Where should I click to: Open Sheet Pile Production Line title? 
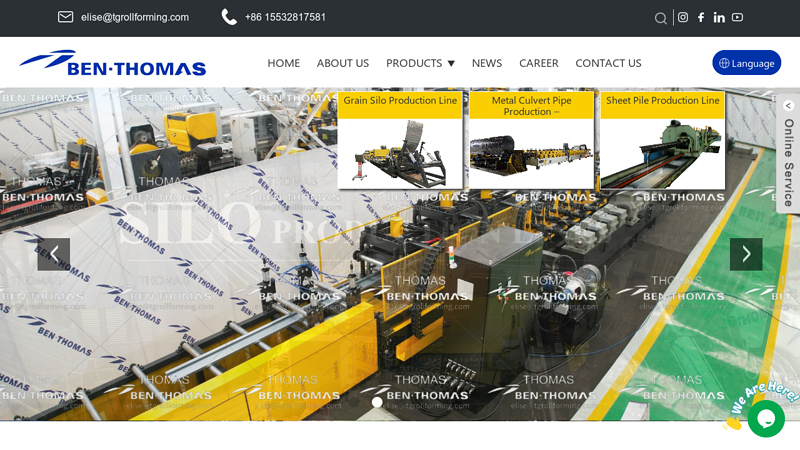pyautogui.click(x=662, y=101)
